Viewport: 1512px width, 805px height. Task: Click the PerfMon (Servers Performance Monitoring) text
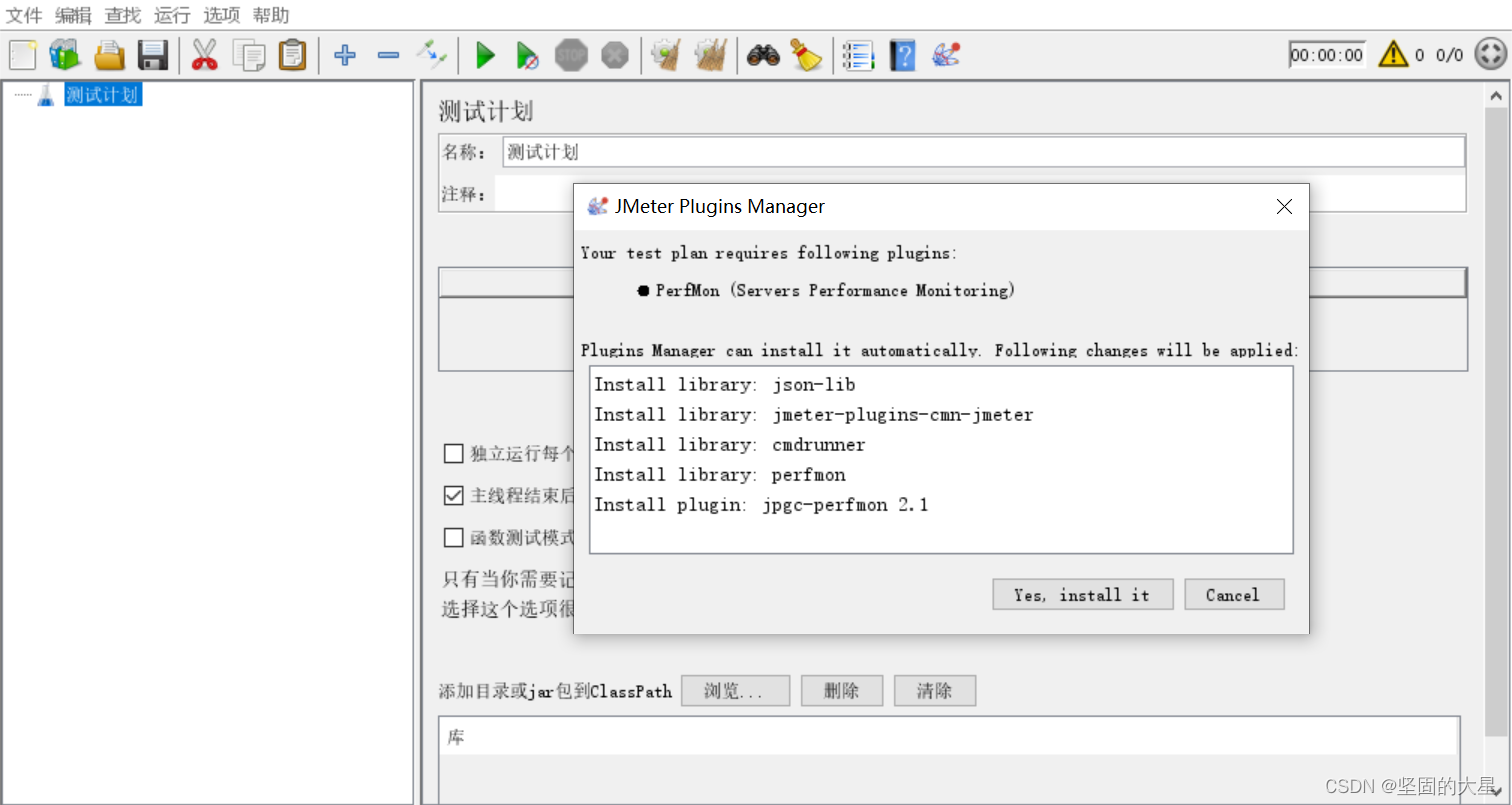coord(836,290)
